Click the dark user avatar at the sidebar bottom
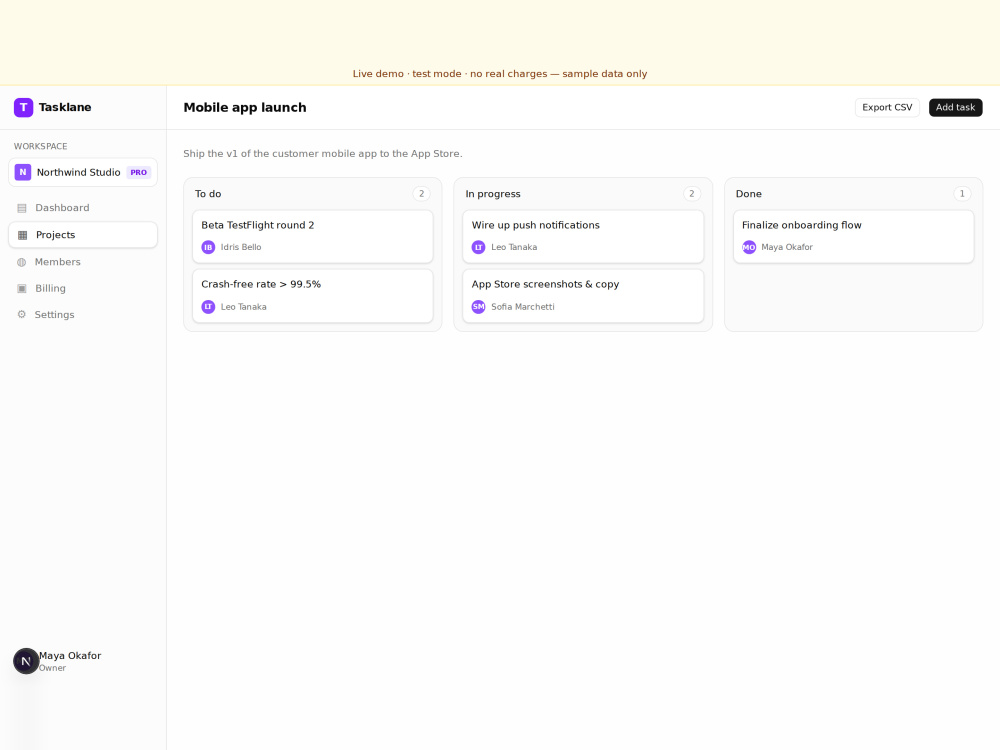 [26, 661]
